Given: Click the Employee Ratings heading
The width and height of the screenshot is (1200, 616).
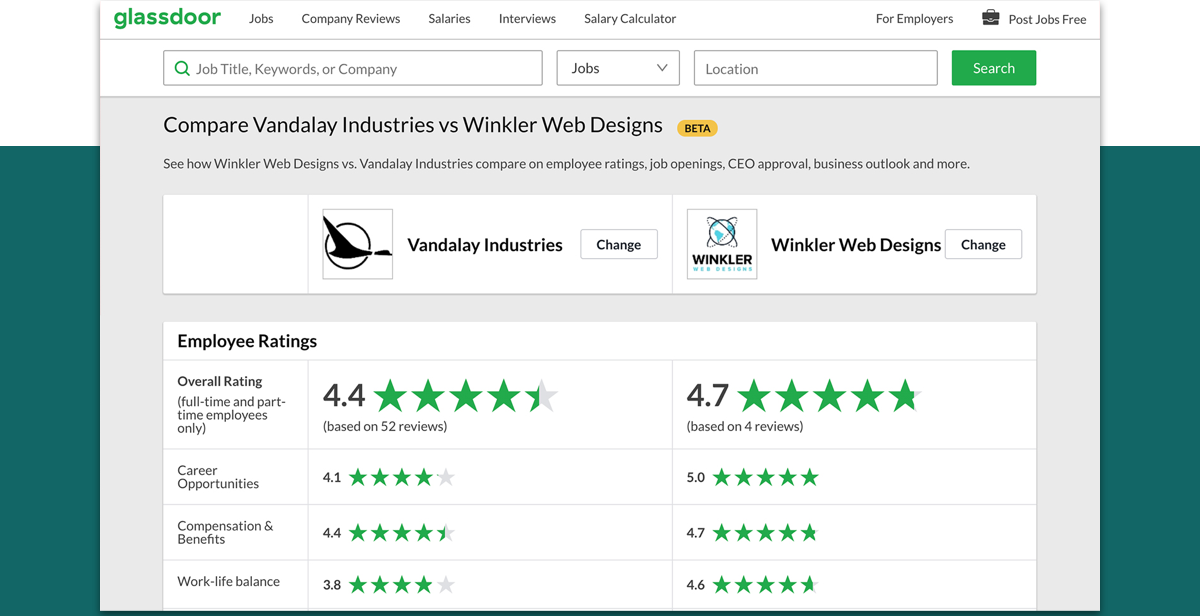Looking at the screenshot, I should (x=247, y=341).
